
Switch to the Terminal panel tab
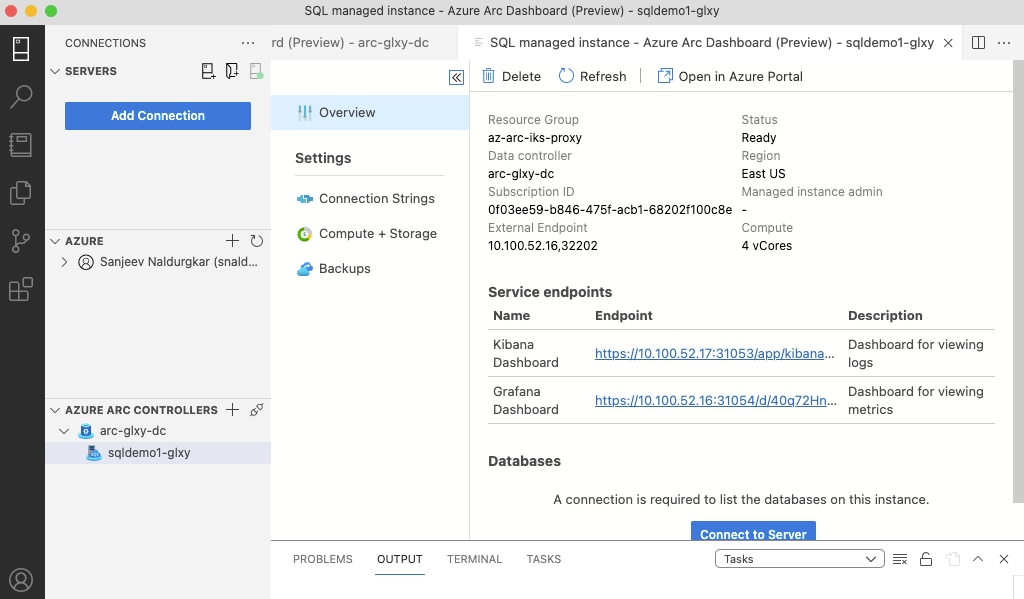click(x=474, y=559)
